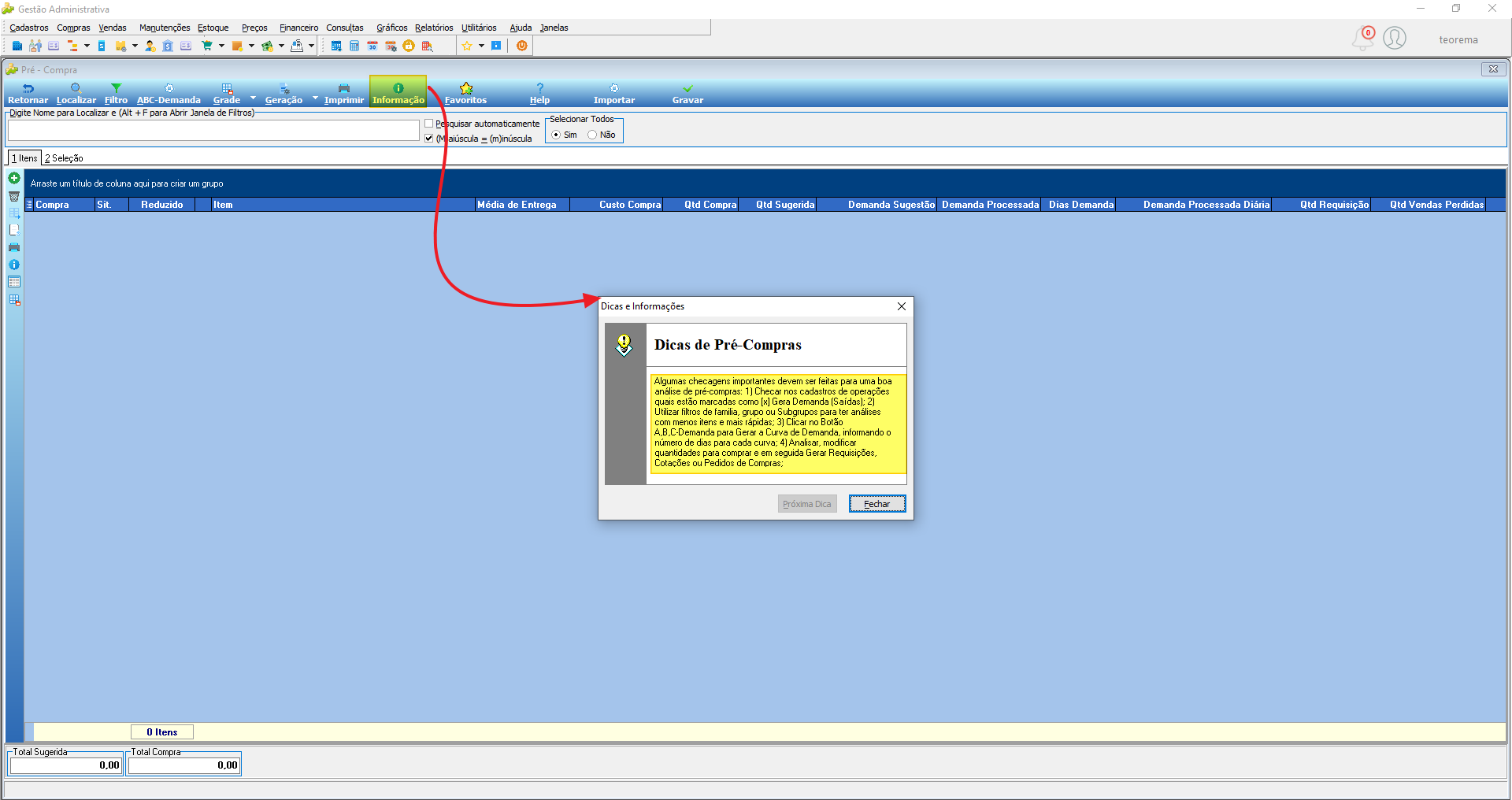Open dropdown arrow next to shopping cart icon
The width and height of the screenshot is (1512, 800).
tap(221, 46)
